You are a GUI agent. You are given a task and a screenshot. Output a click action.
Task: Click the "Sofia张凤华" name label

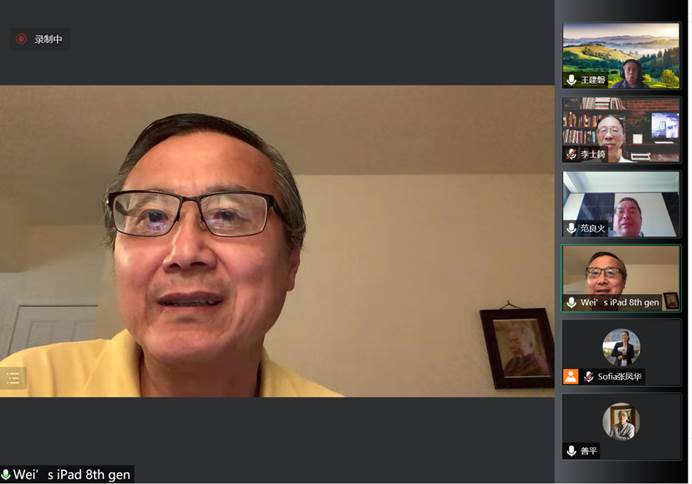pyautogui.click(x=620, y=377)
